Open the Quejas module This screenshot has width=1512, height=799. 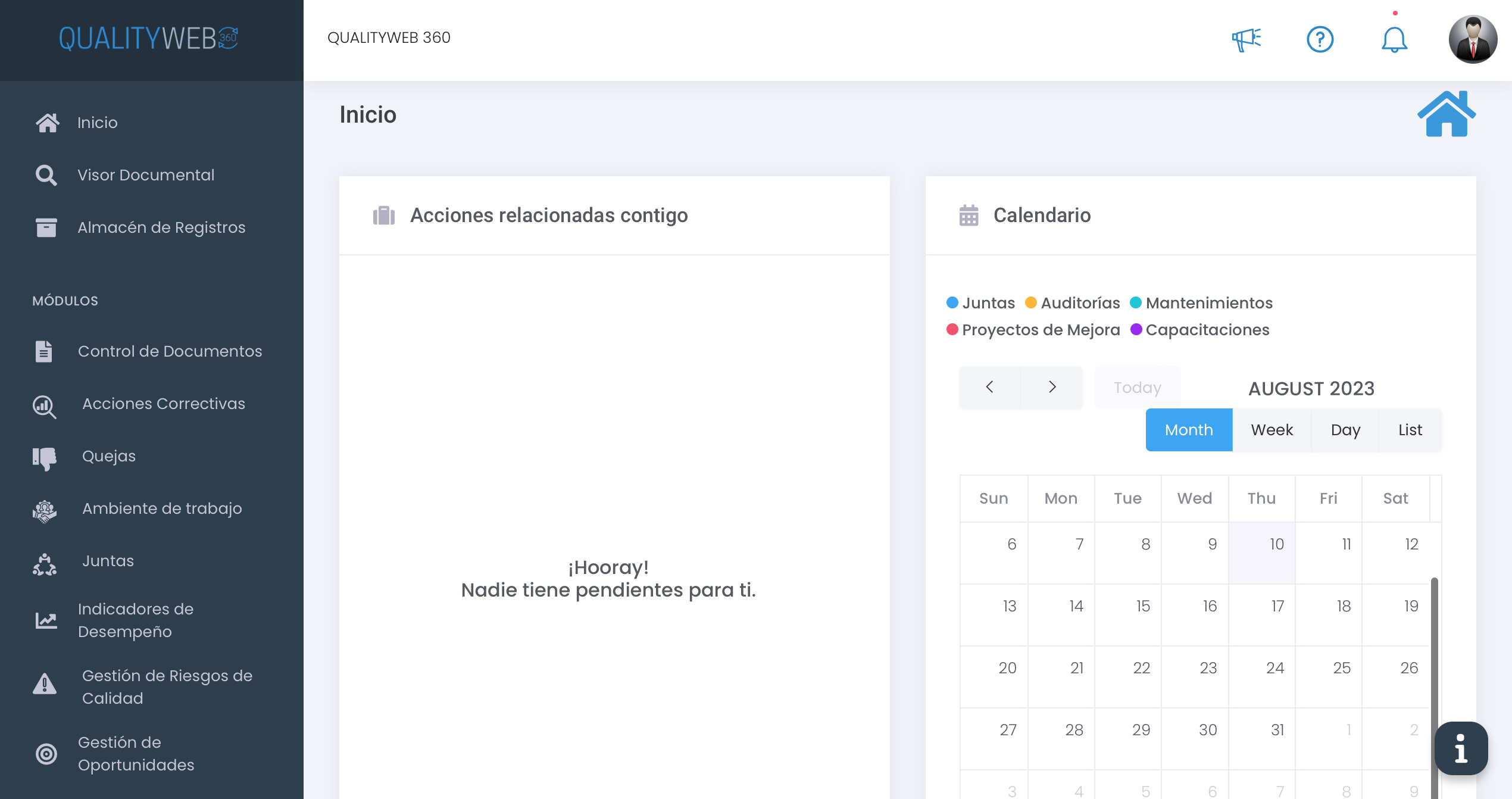[108, 456]
